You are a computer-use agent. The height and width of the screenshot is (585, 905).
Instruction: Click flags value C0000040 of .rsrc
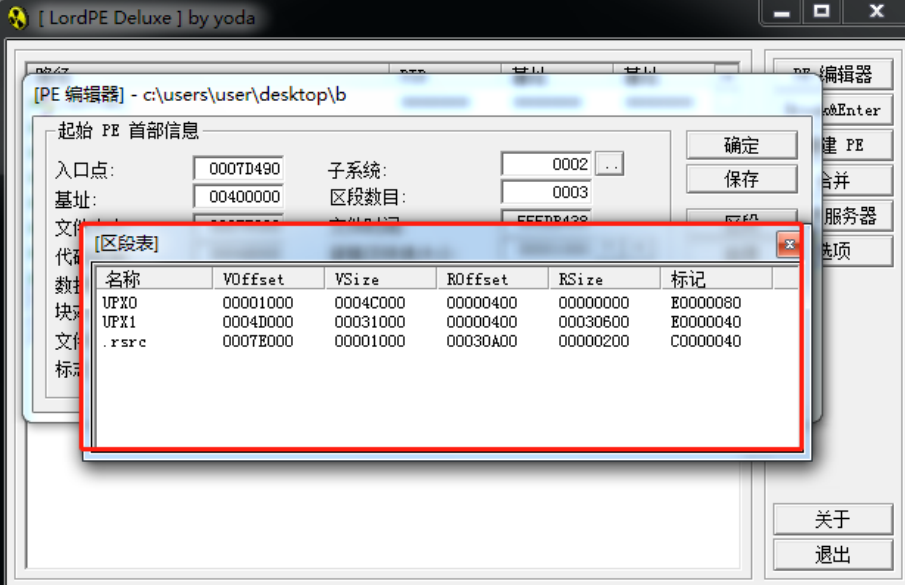706,341
